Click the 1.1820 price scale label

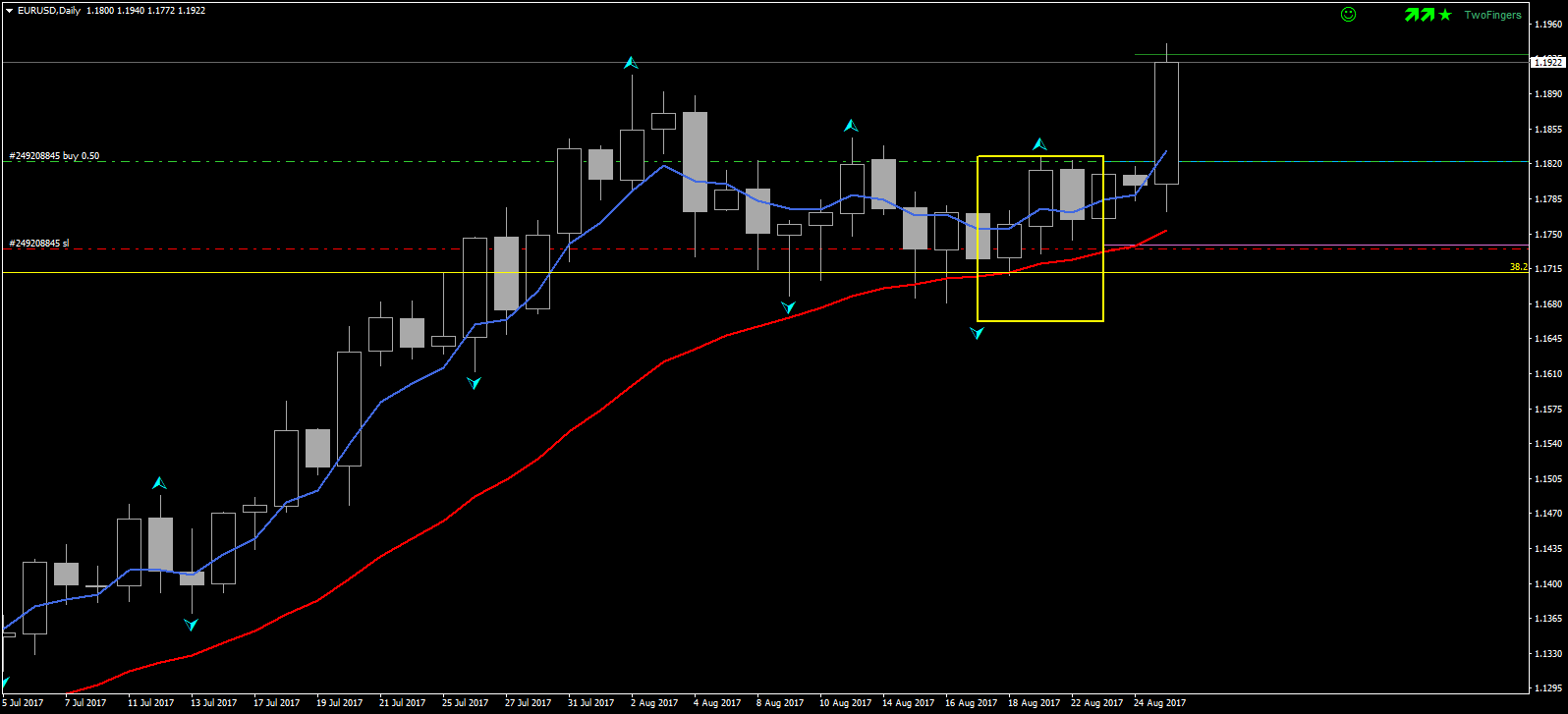(x=1547, y=164)
